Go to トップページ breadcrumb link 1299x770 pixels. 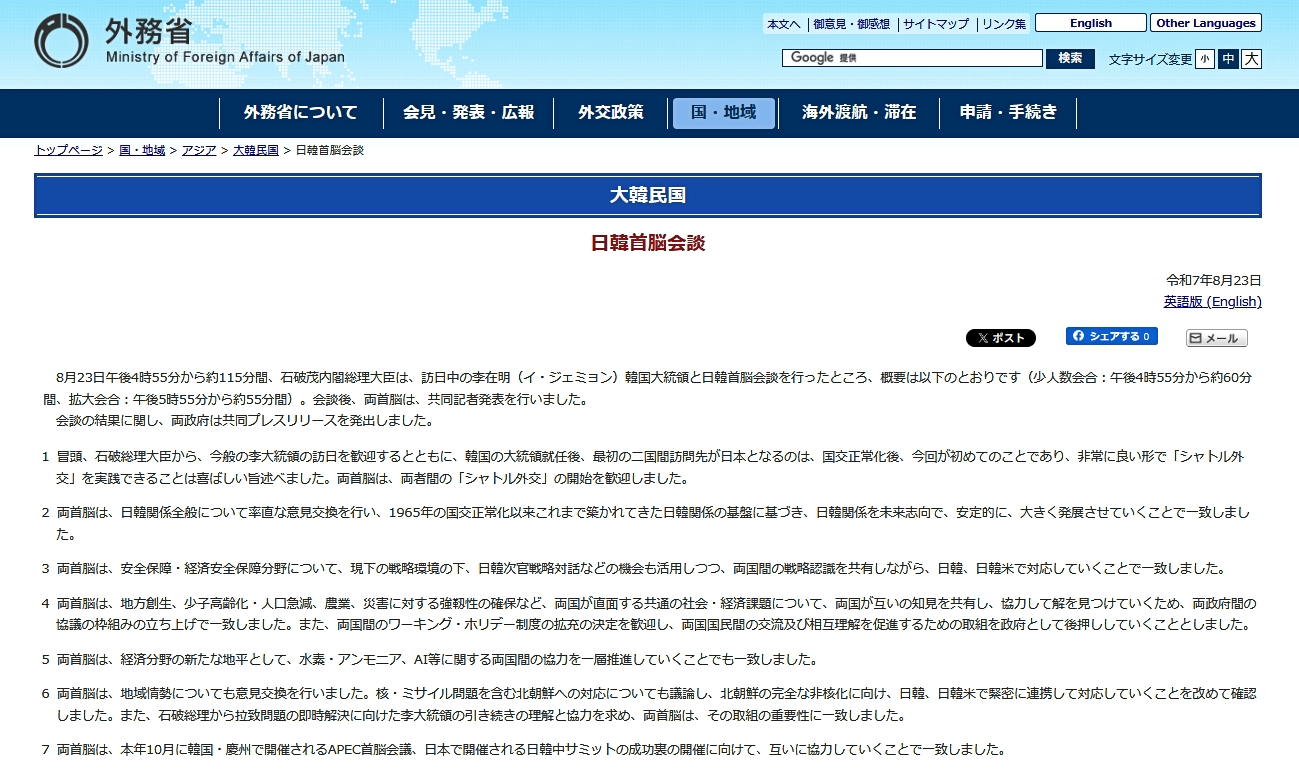[68, 150]
